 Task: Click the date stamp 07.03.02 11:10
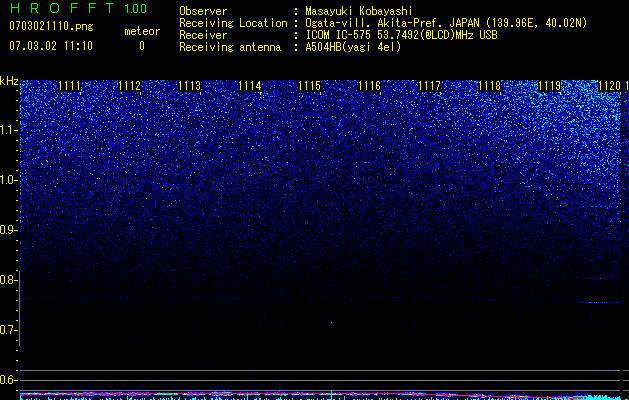pyautogui.click(x=51, y=46)
